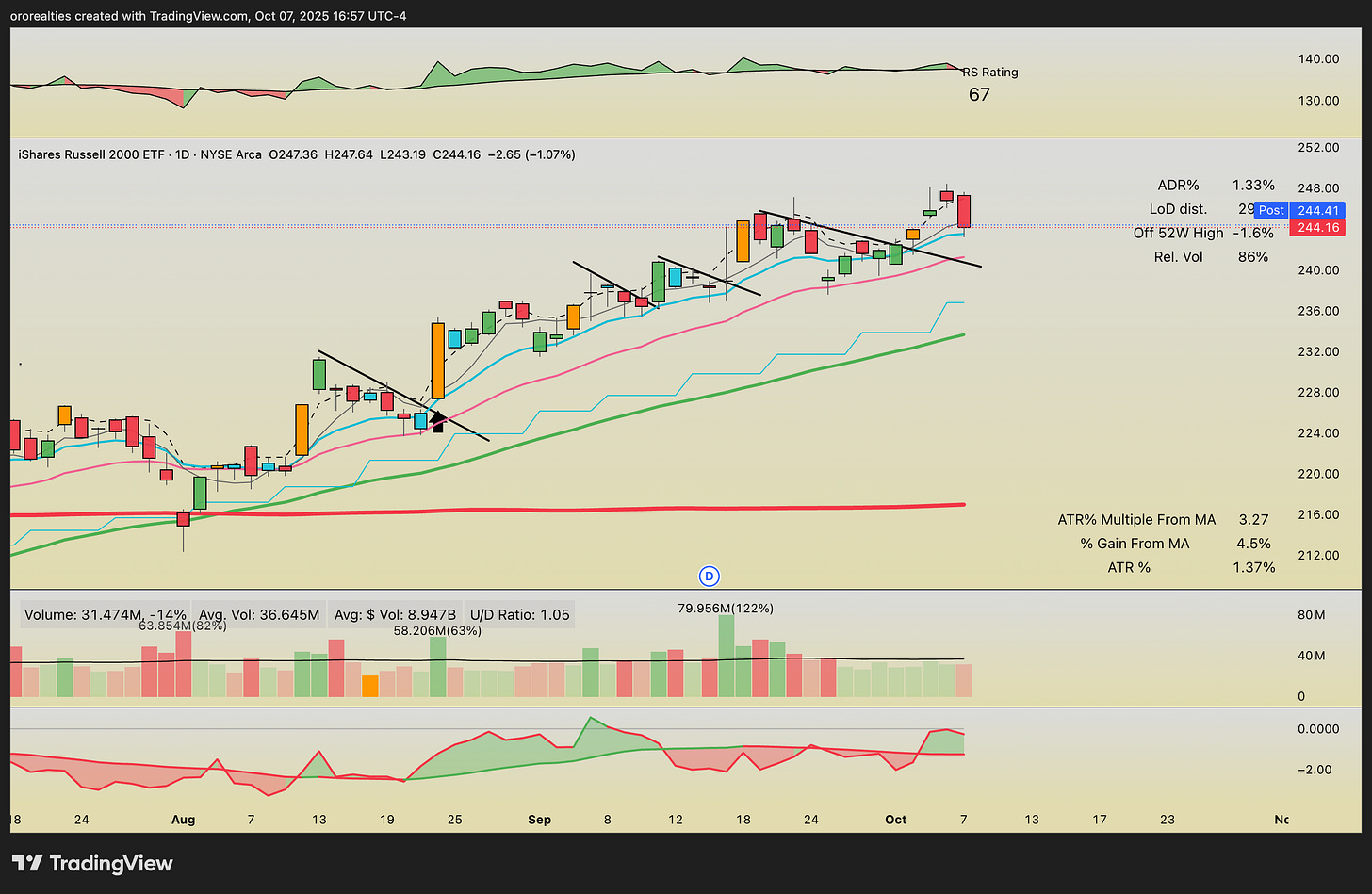This screenshot has width=1372, height=894.
Task: Click the 232.00 price axis label
Action: point(1319,351)
